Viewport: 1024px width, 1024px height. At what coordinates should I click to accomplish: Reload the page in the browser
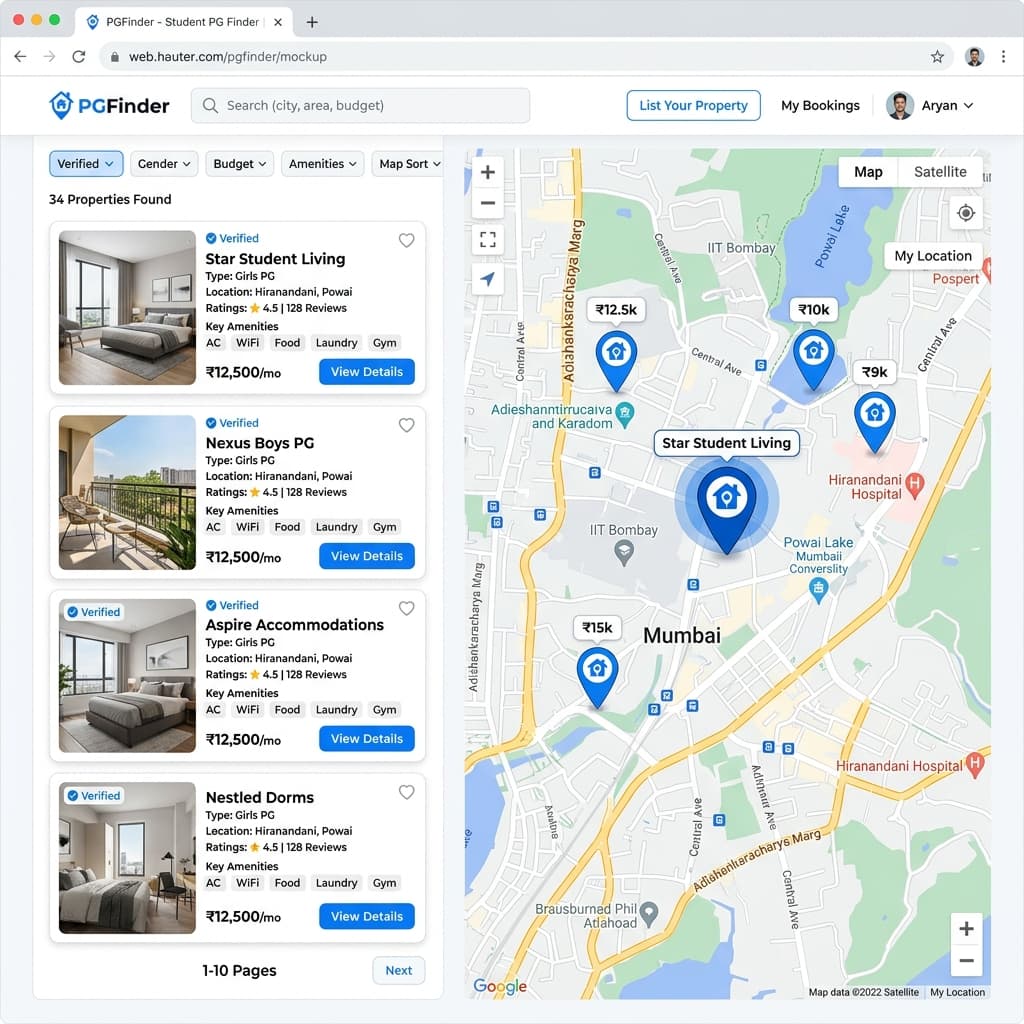click(x=79, y=57)
